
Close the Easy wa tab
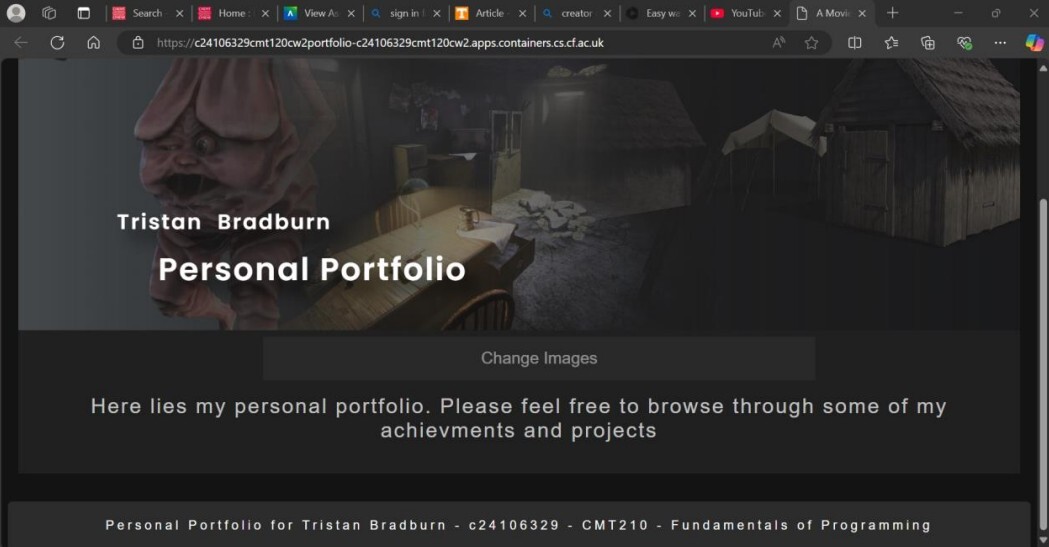pos(692,13)
